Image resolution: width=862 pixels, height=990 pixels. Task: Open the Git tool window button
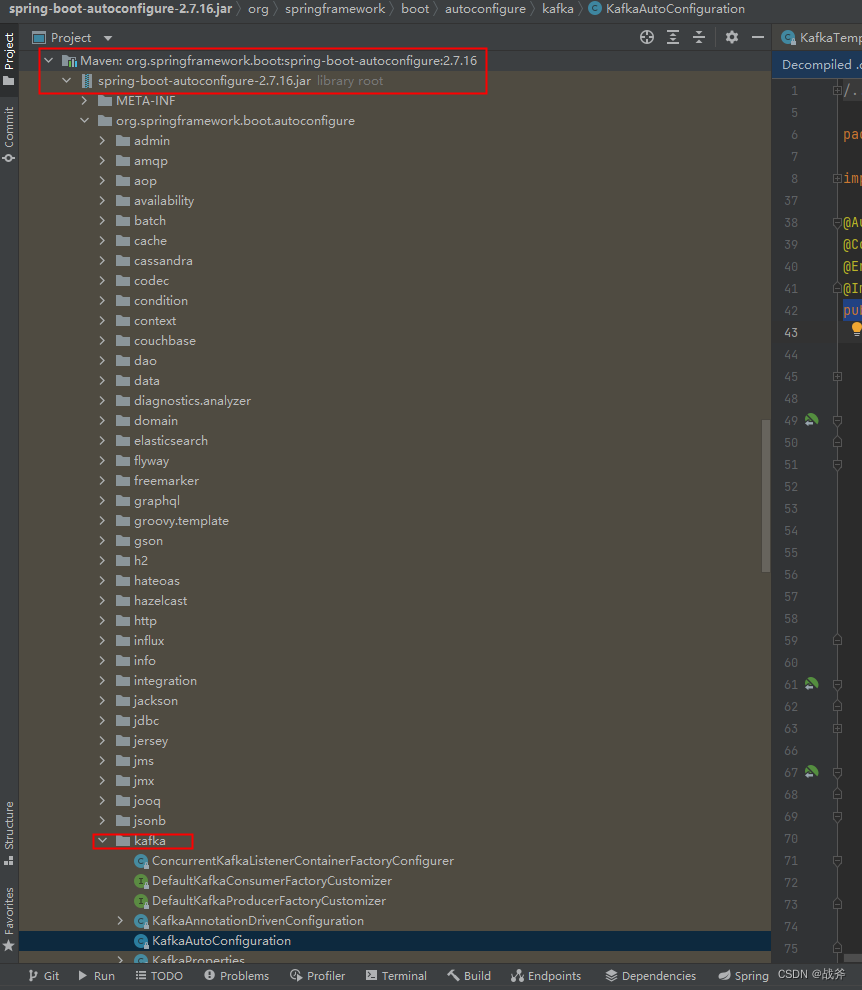click(44, 975)
